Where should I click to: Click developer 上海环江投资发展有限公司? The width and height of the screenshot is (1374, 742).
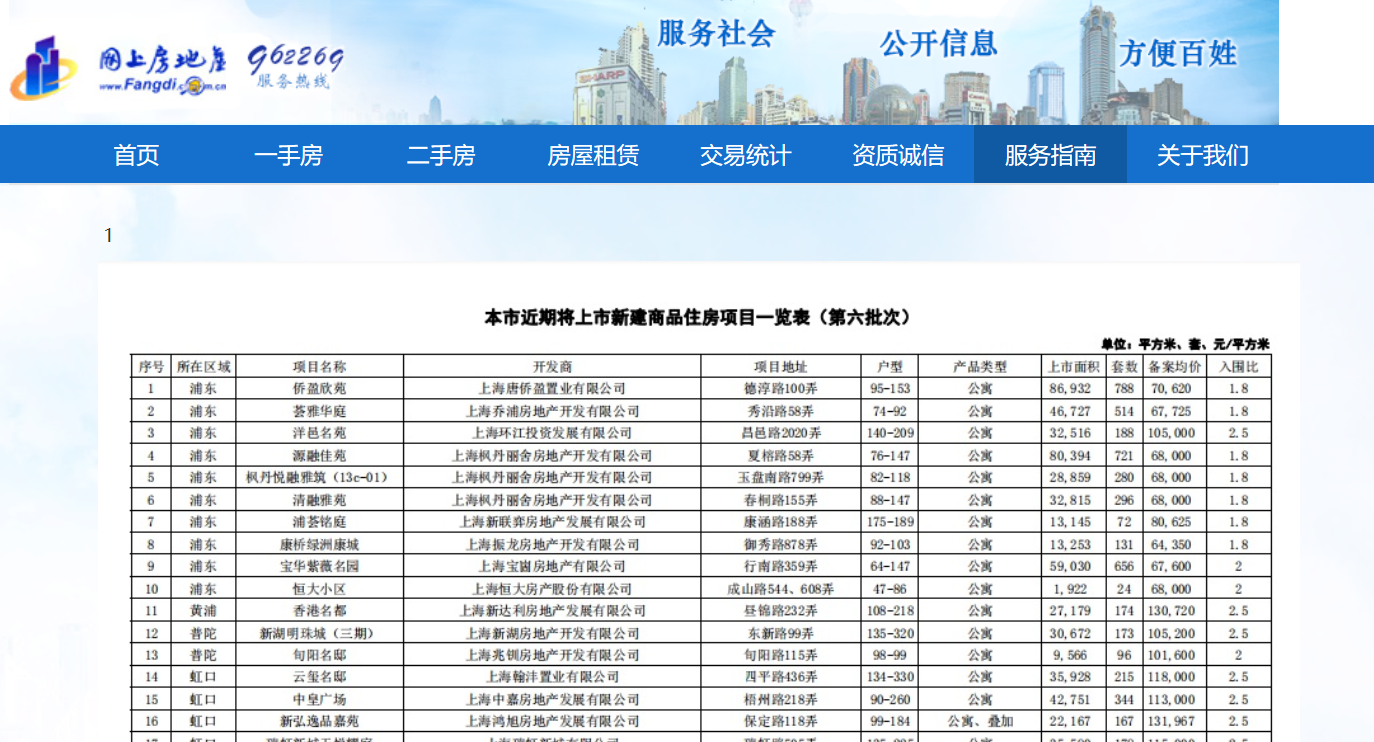[x=552, y=433]
